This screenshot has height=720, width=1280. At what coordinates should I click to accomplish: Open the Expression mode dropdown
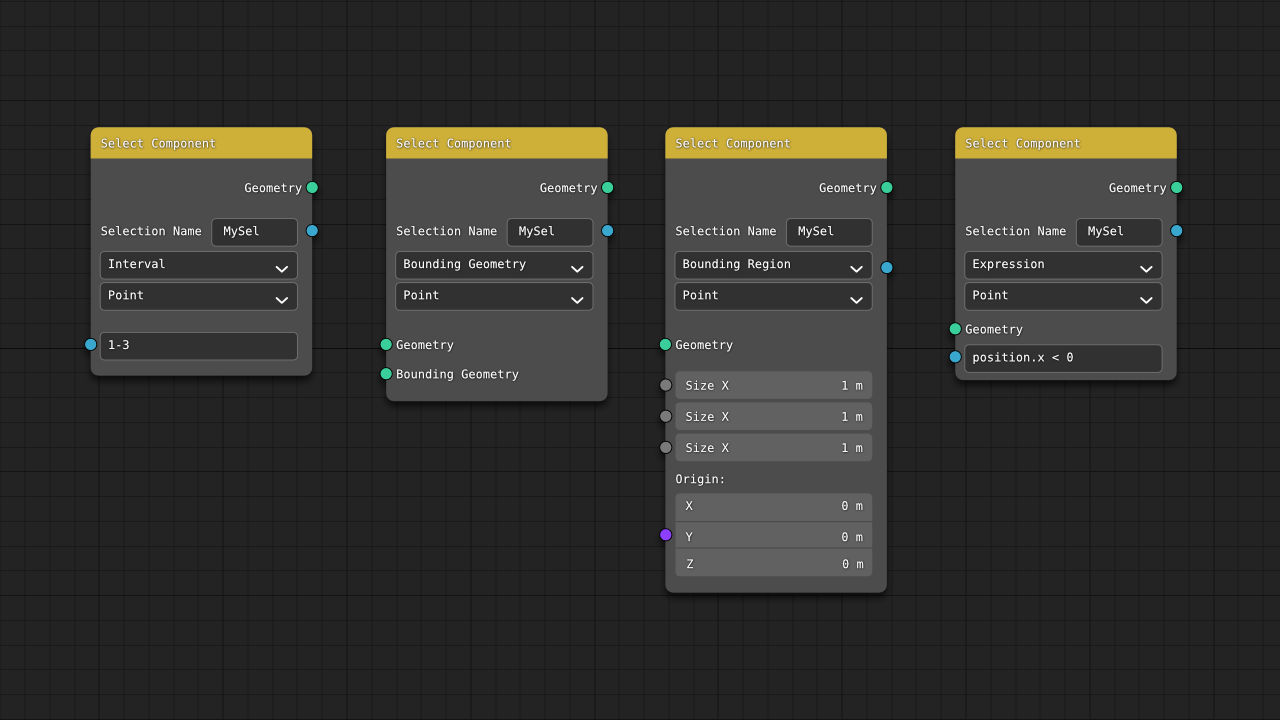(1063, 265)
